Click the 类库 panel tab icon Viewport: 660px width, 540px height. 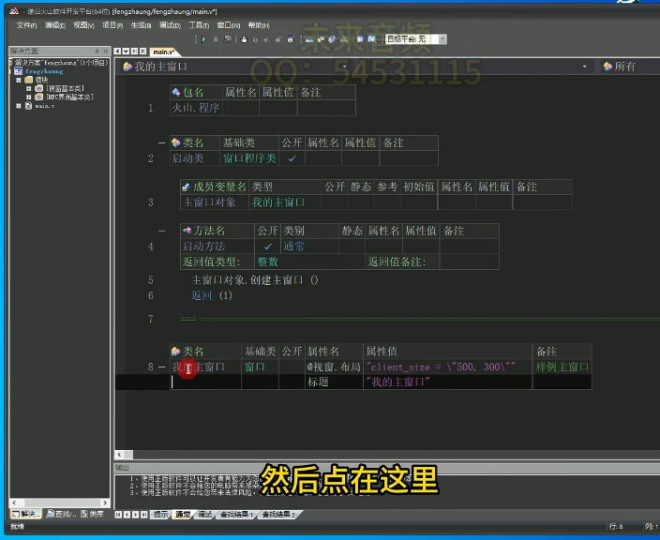pos(83,514)
